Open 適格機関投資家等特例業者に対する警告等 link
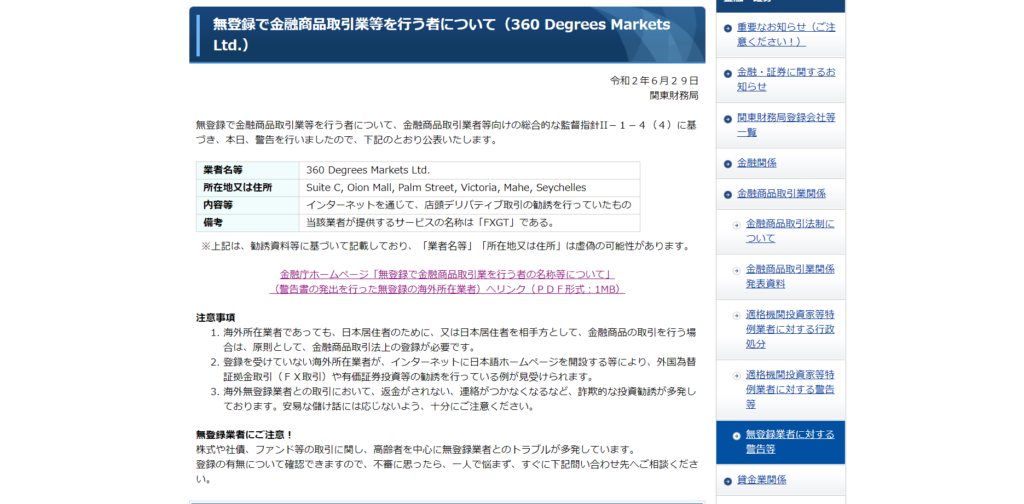 click(790, 390)
